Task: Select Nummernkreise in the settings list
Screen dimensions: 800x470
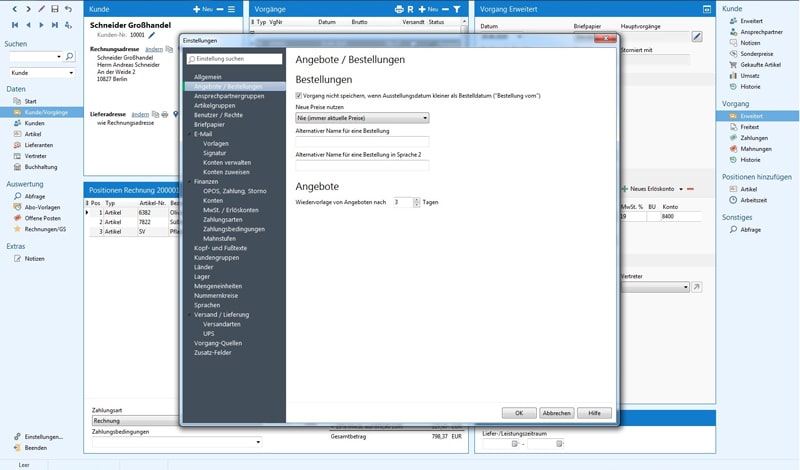Action: (214, 295)
